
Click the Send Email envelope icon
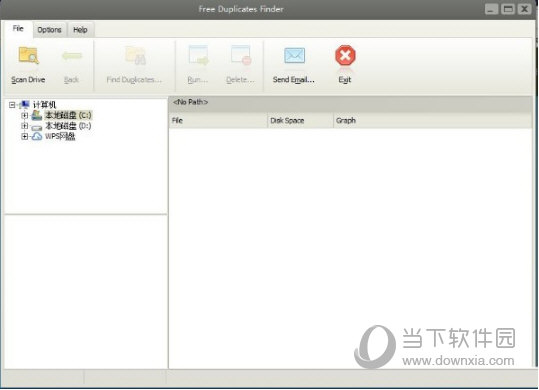[294, 55]
